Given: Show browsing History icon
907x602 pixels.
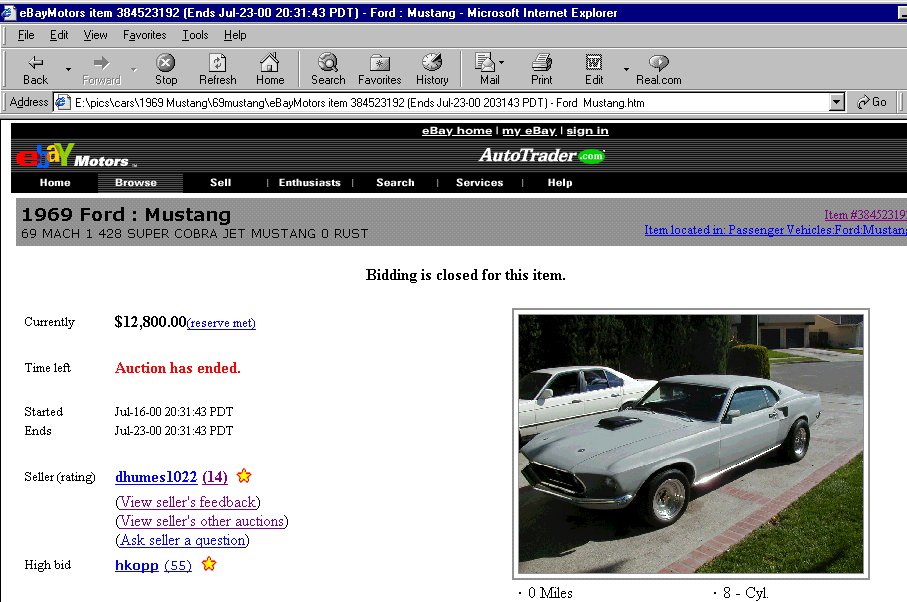Looking at the screenshot, I should [x=432, y=62].
